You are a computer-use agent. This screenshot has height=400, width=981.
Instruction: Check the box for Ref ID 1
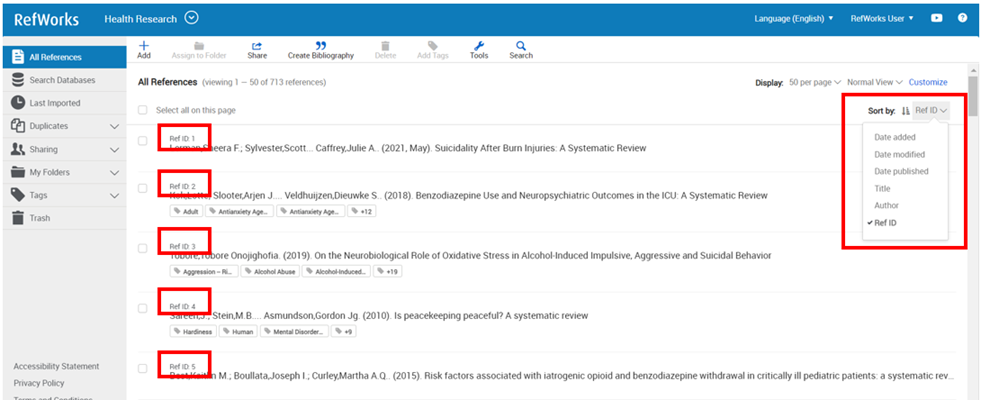[143, 141]
